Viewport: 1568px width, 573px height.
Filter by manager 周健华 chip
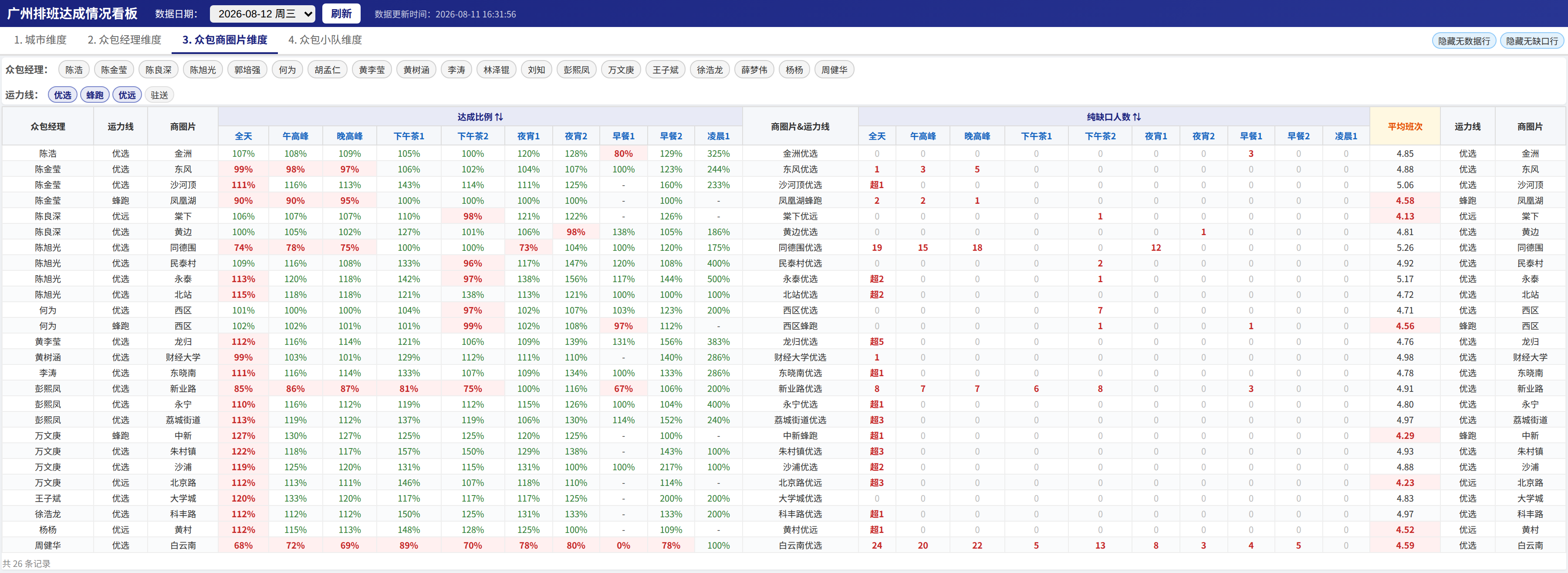834,70
